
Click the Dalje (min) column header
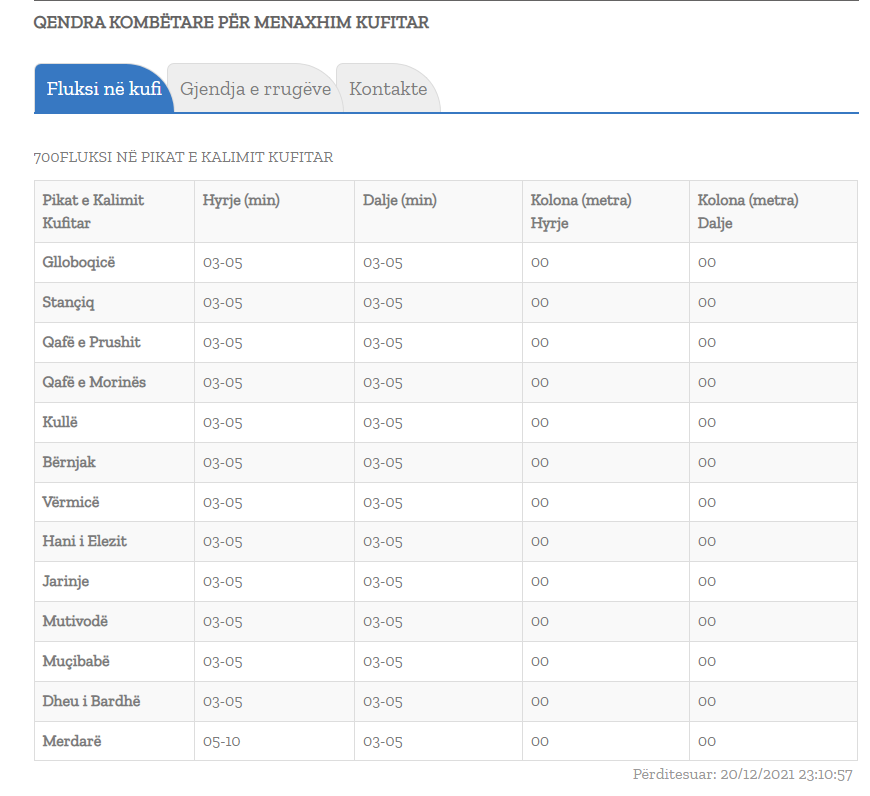click(x=438, y=211)
